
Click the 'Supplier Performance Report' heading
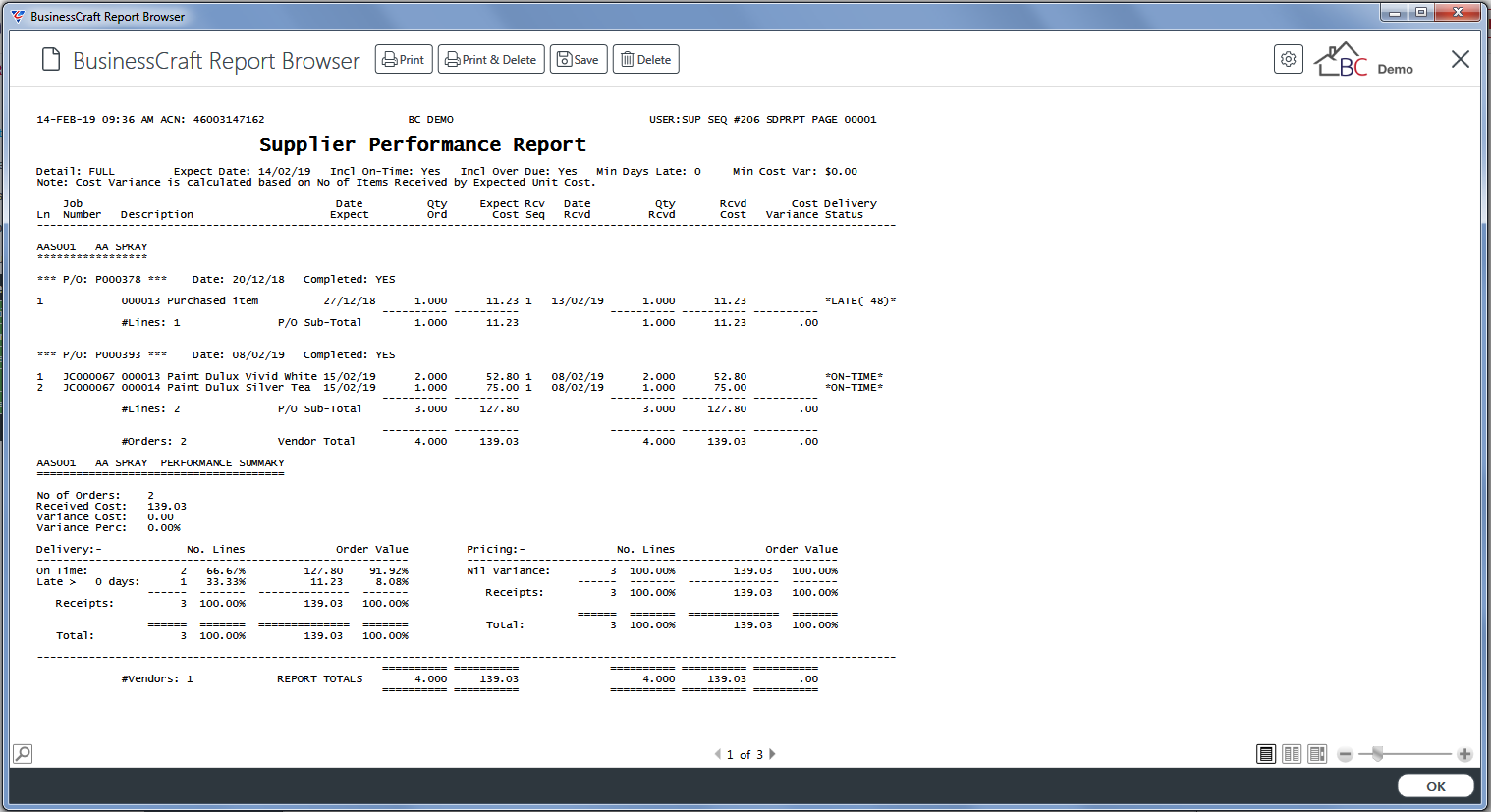coord(422,145)
